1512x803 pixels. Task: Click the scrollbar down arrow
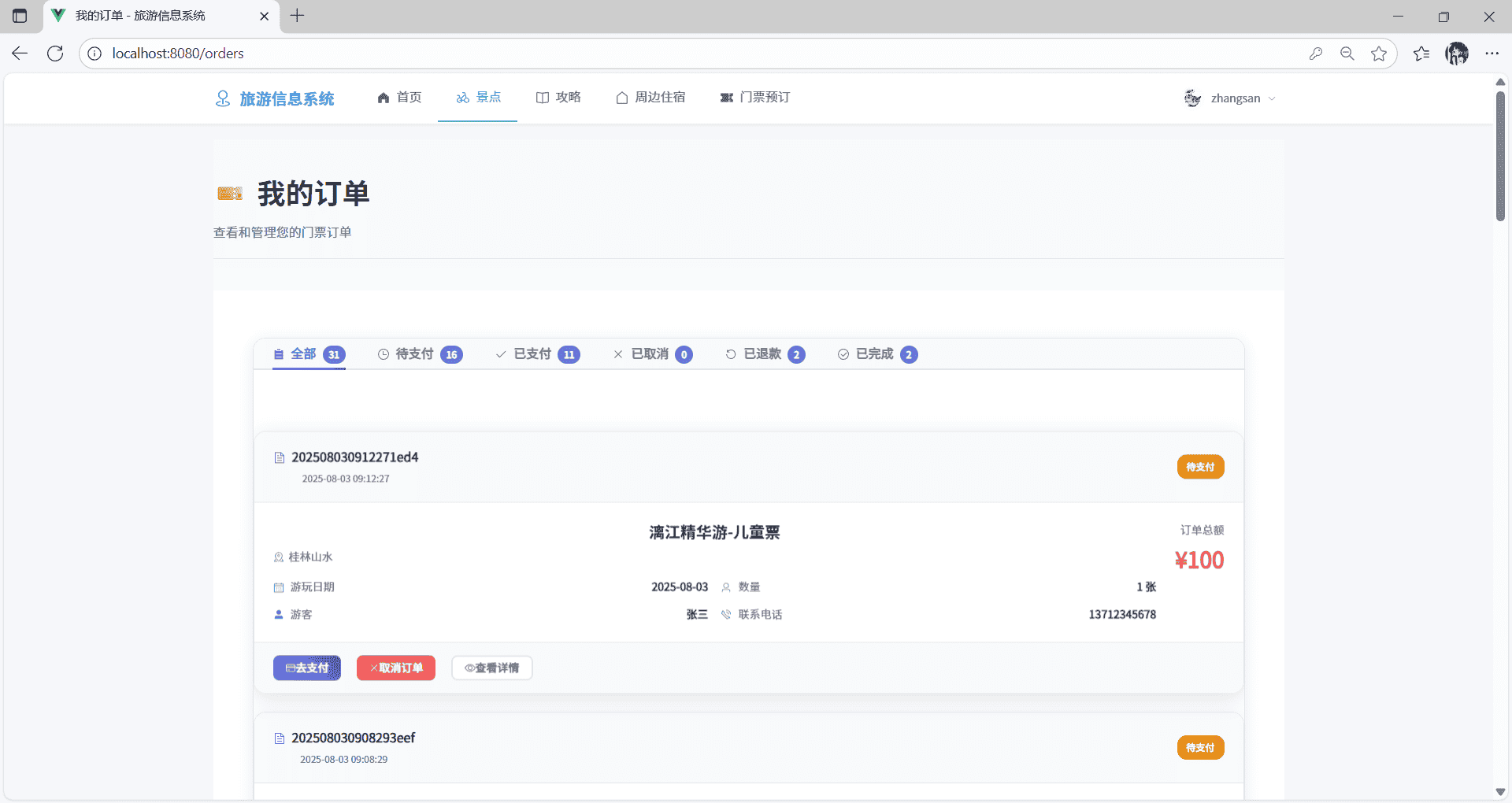(1501, 792)
